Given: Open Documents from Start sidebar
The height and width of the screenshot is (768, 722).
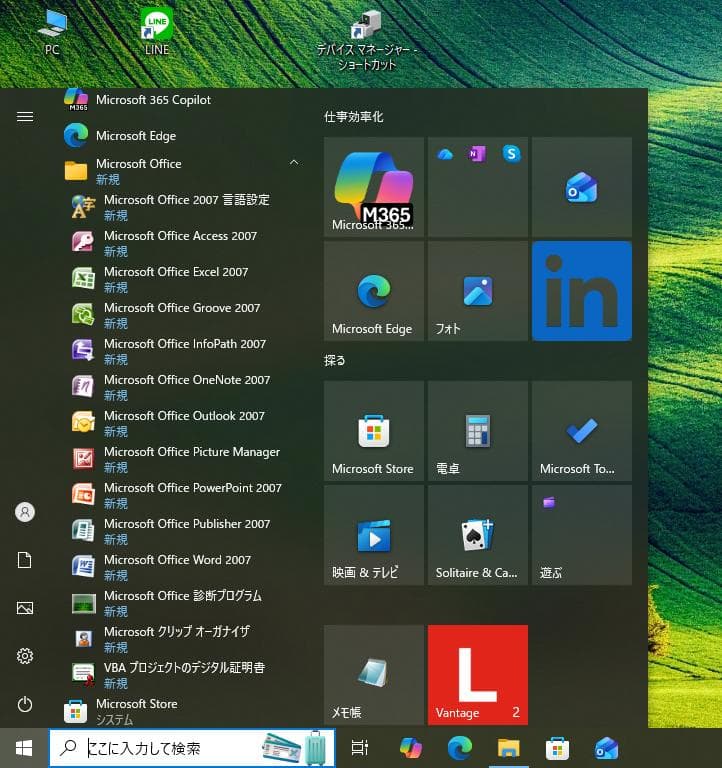Looking at the screenshot, I should coord(25,560).
